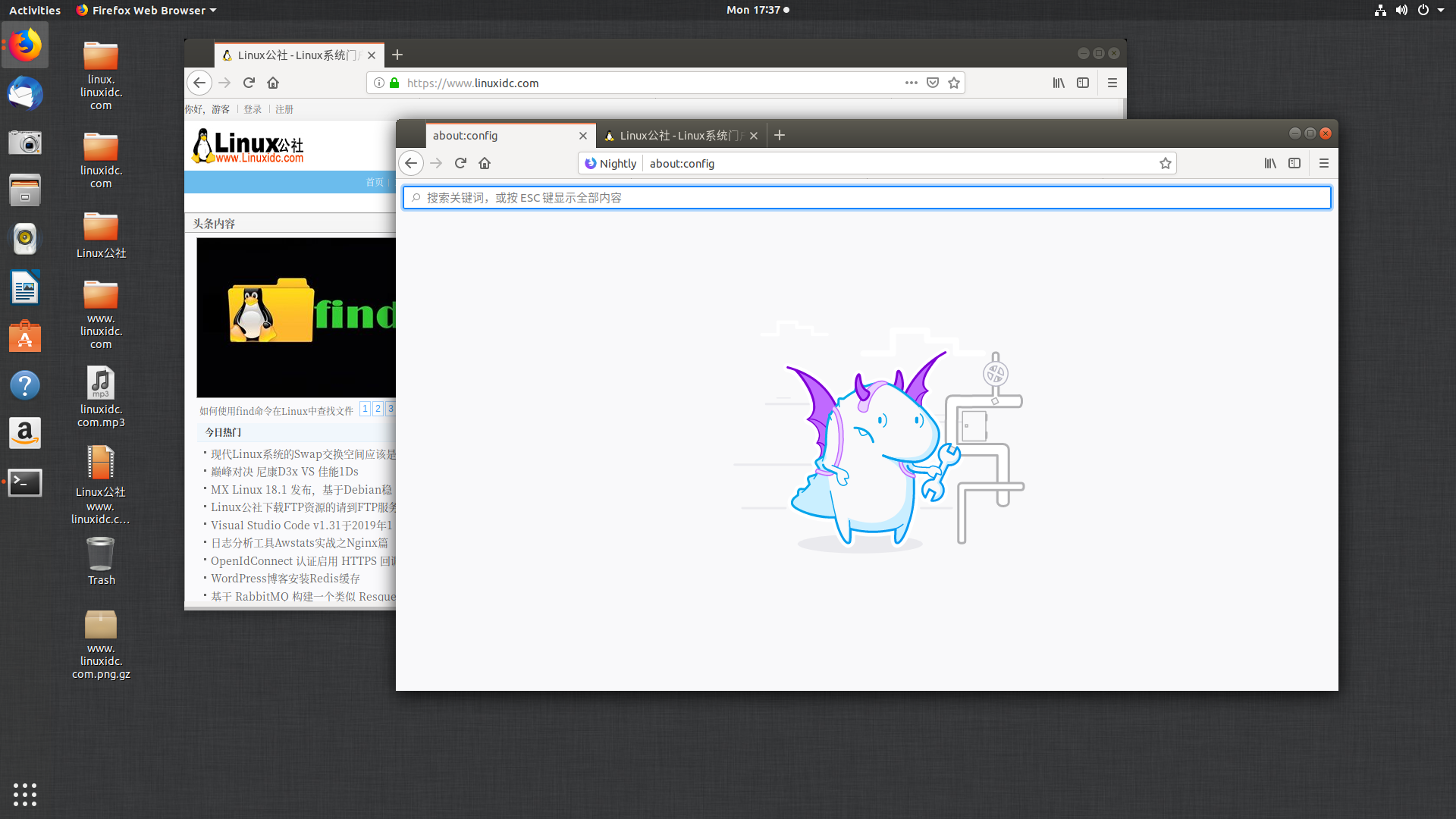
Task: Select slide number 2 under headline image
Action: (x=378, y=409)
